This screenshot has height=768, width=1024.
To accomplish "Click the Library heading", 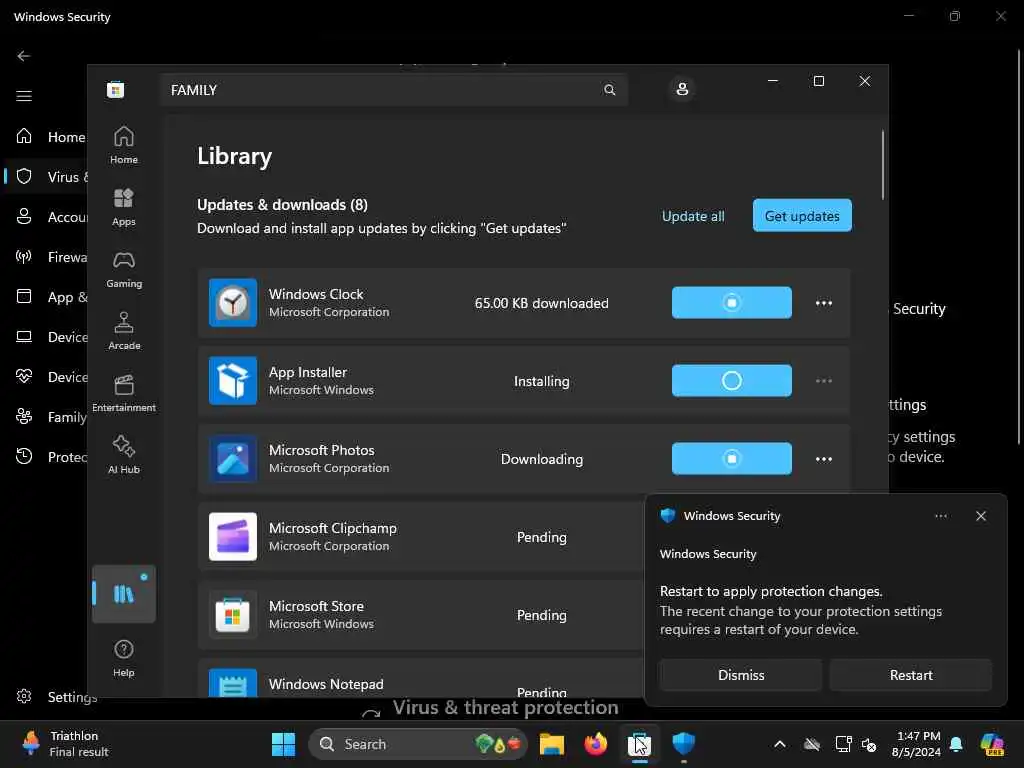I will [x=234, y=156].
